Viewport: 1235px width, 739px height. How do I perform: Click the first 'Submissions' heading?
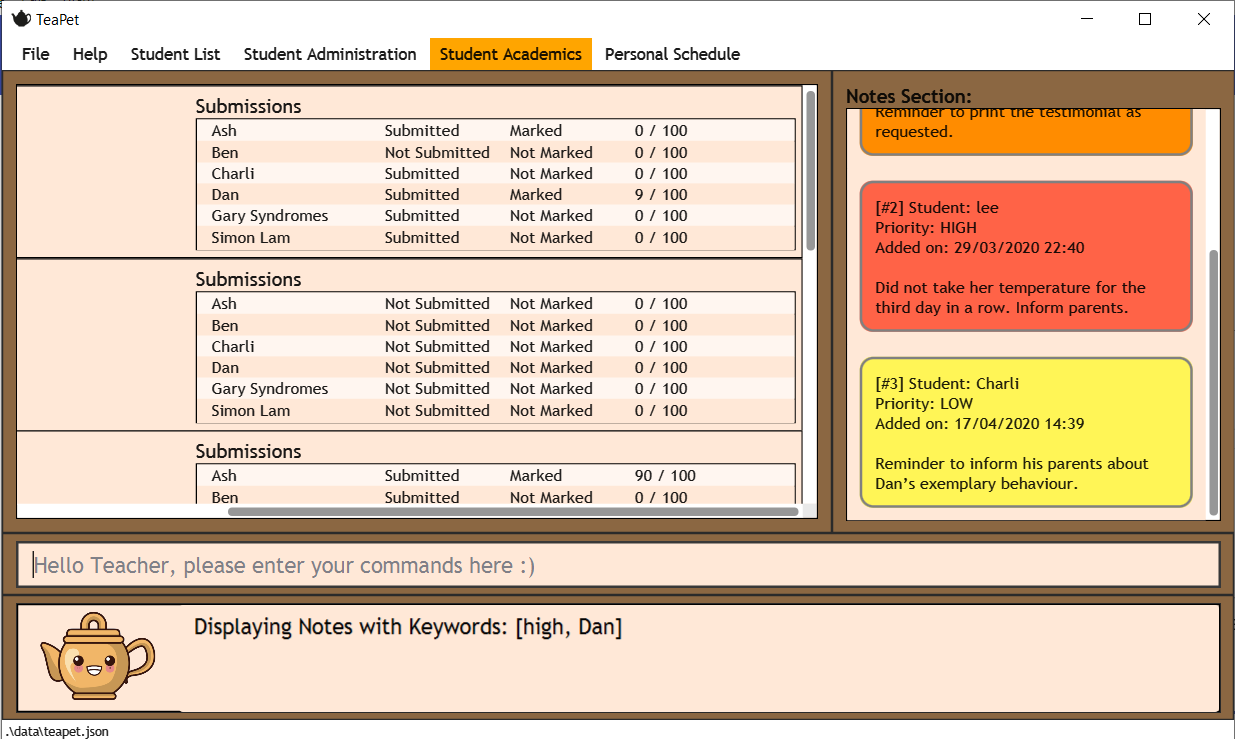(248, 106)
